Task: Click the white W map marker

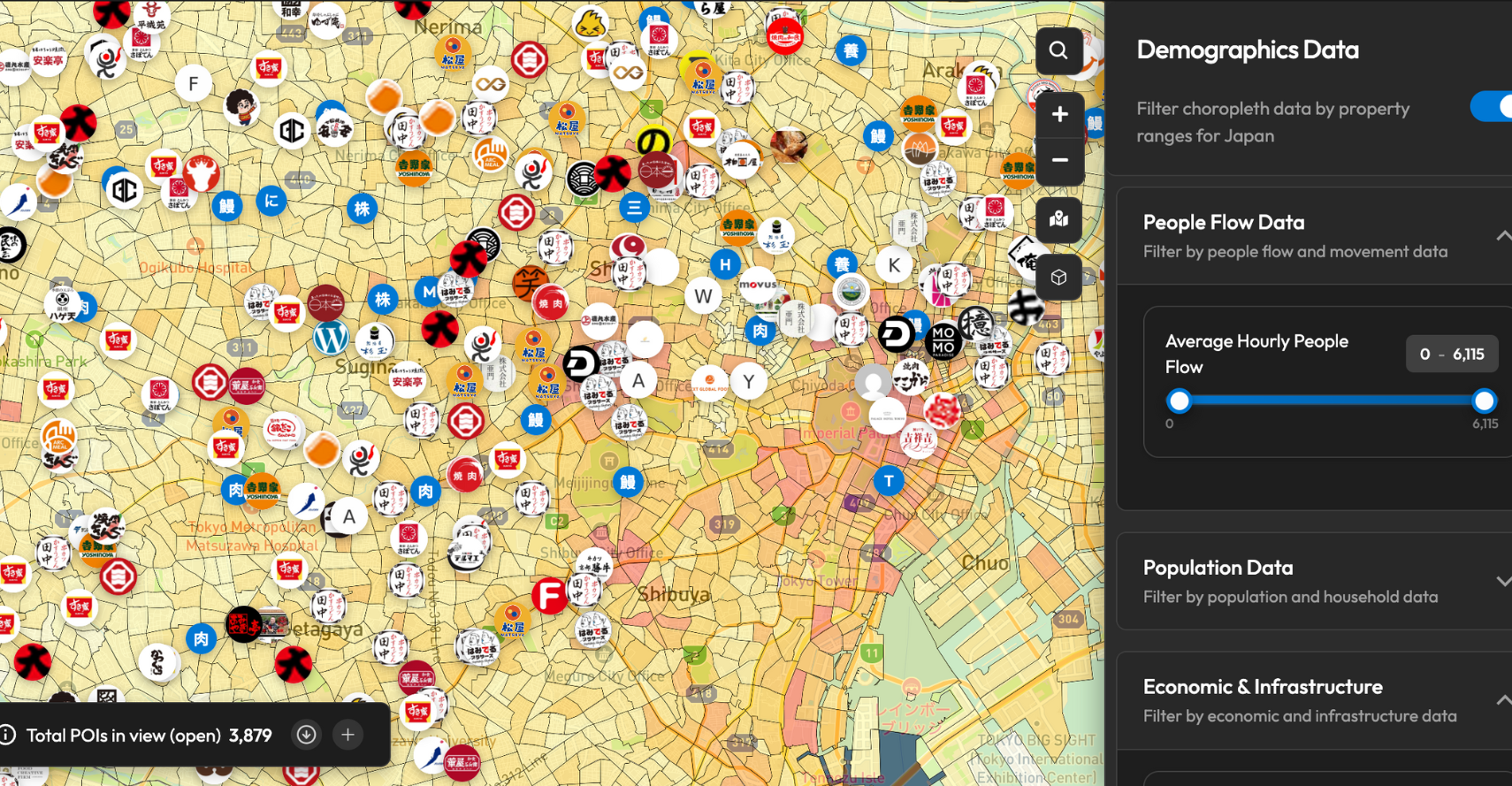Action: pos(703,297)
